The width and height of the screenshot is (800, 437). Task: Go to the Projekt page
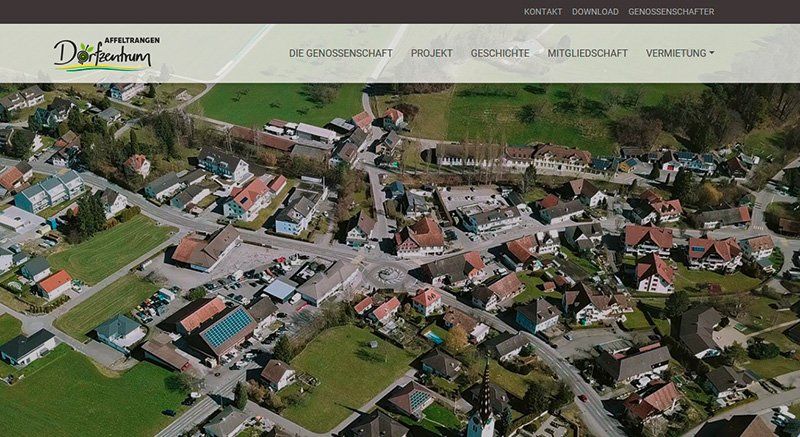pyautogui.click(x=432, y=53)
